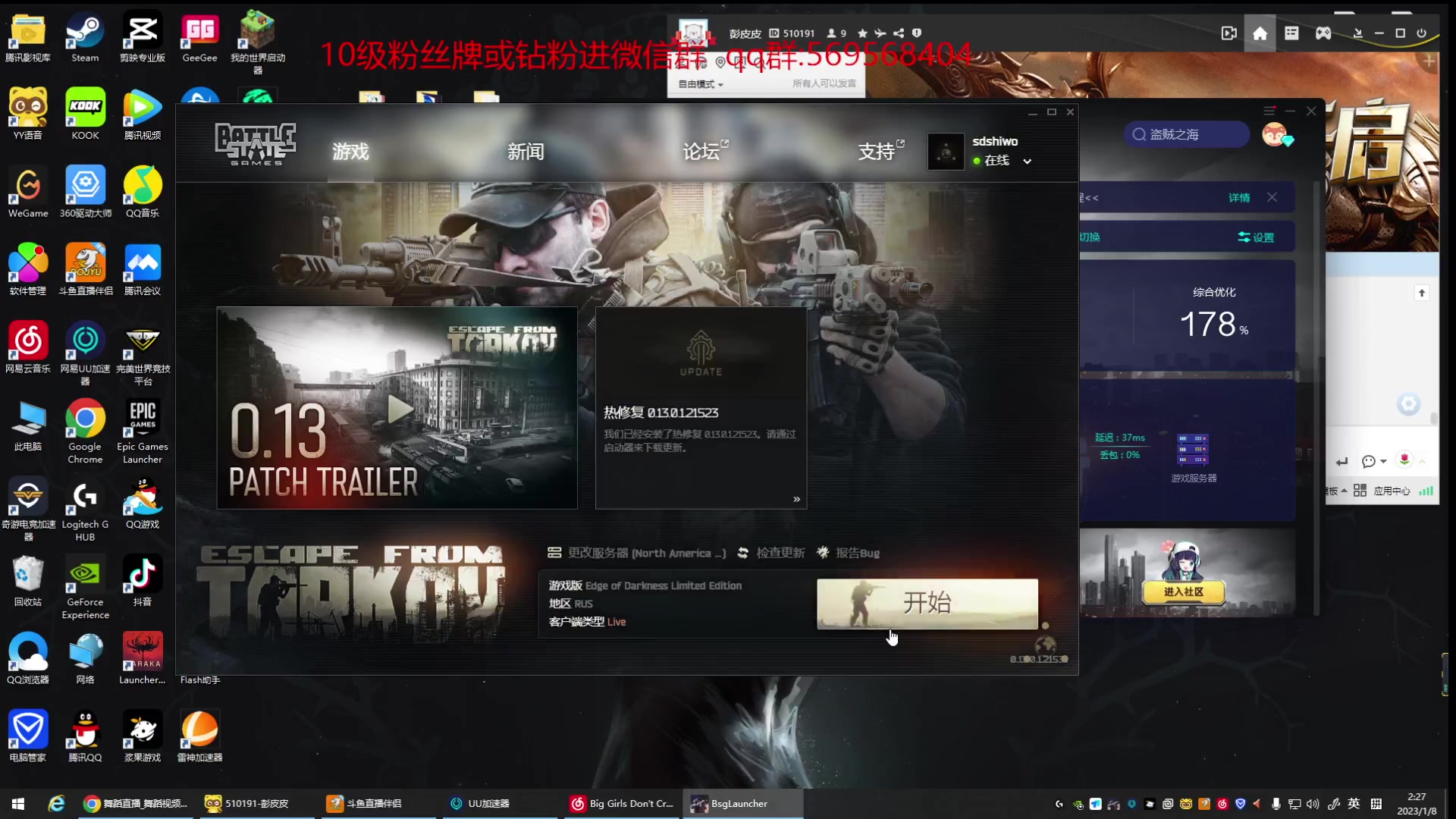Click the 开始 start game button
This screenshot has height=819, width=1456.
tap(927, 604)
